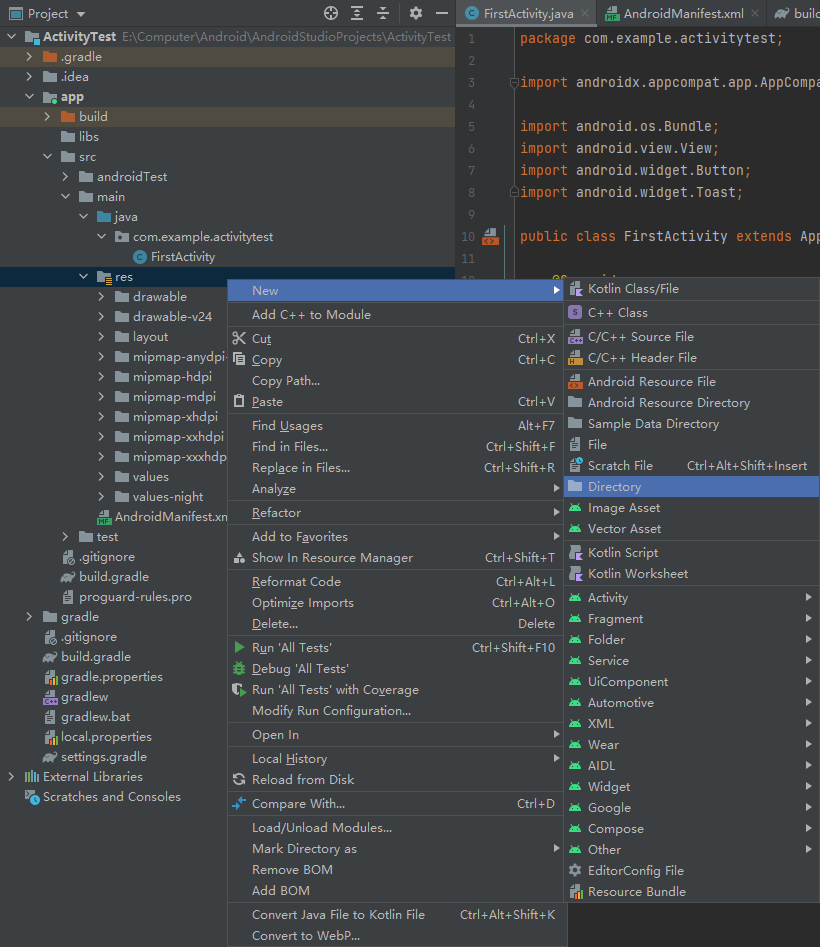
Task: Collapse the ActivityTest root node
Action: pyautogui.click(x=11, y=37)
